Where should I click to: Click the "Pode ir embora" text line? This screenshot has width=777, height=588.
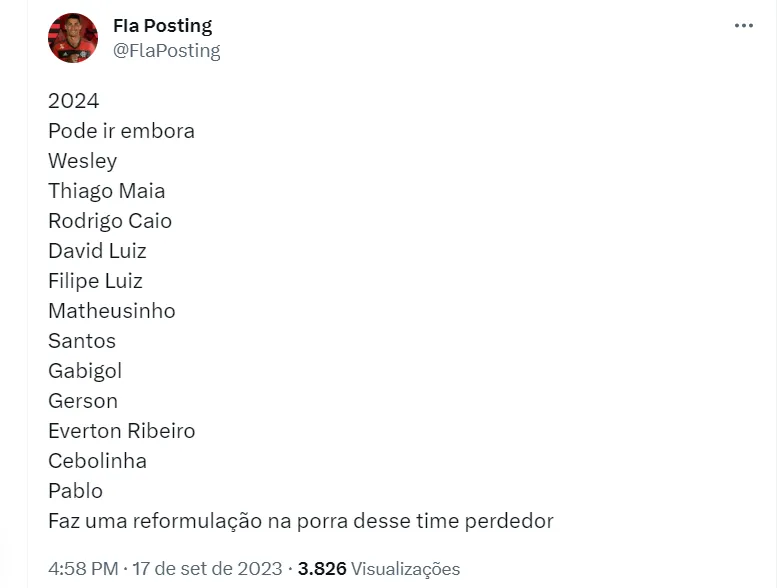pyautogui.click(x=121, y=131)
